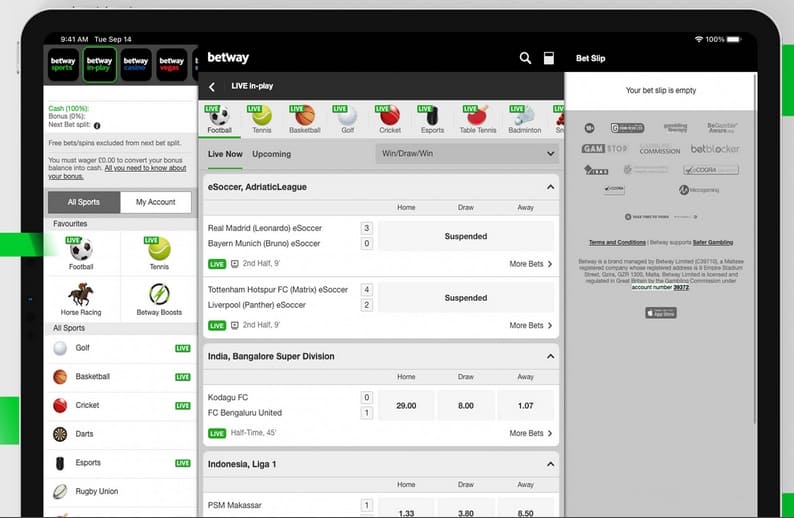
Task: Open the Win/Draw/Win market dropdown
Action: (467, 153)
